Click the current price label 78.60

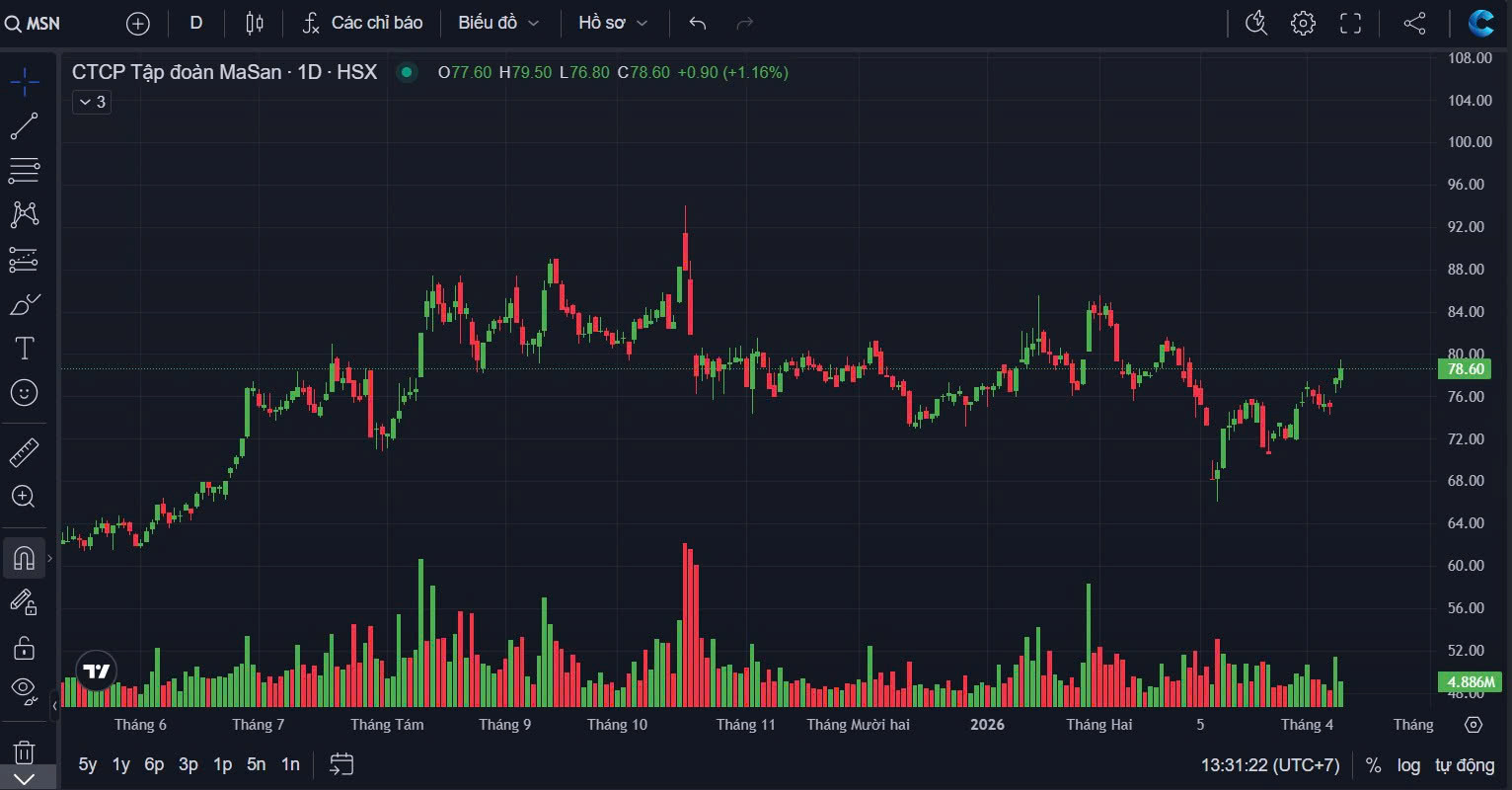(x=1465, y=369)
